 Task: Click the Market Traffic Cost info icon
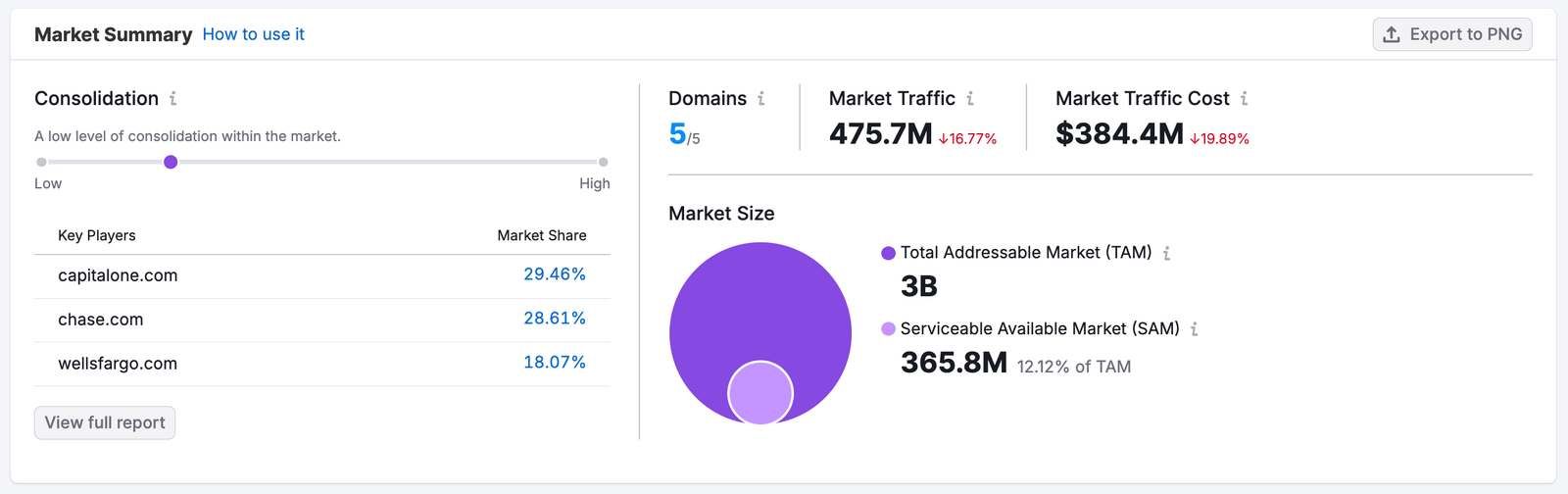(1245, 99)
